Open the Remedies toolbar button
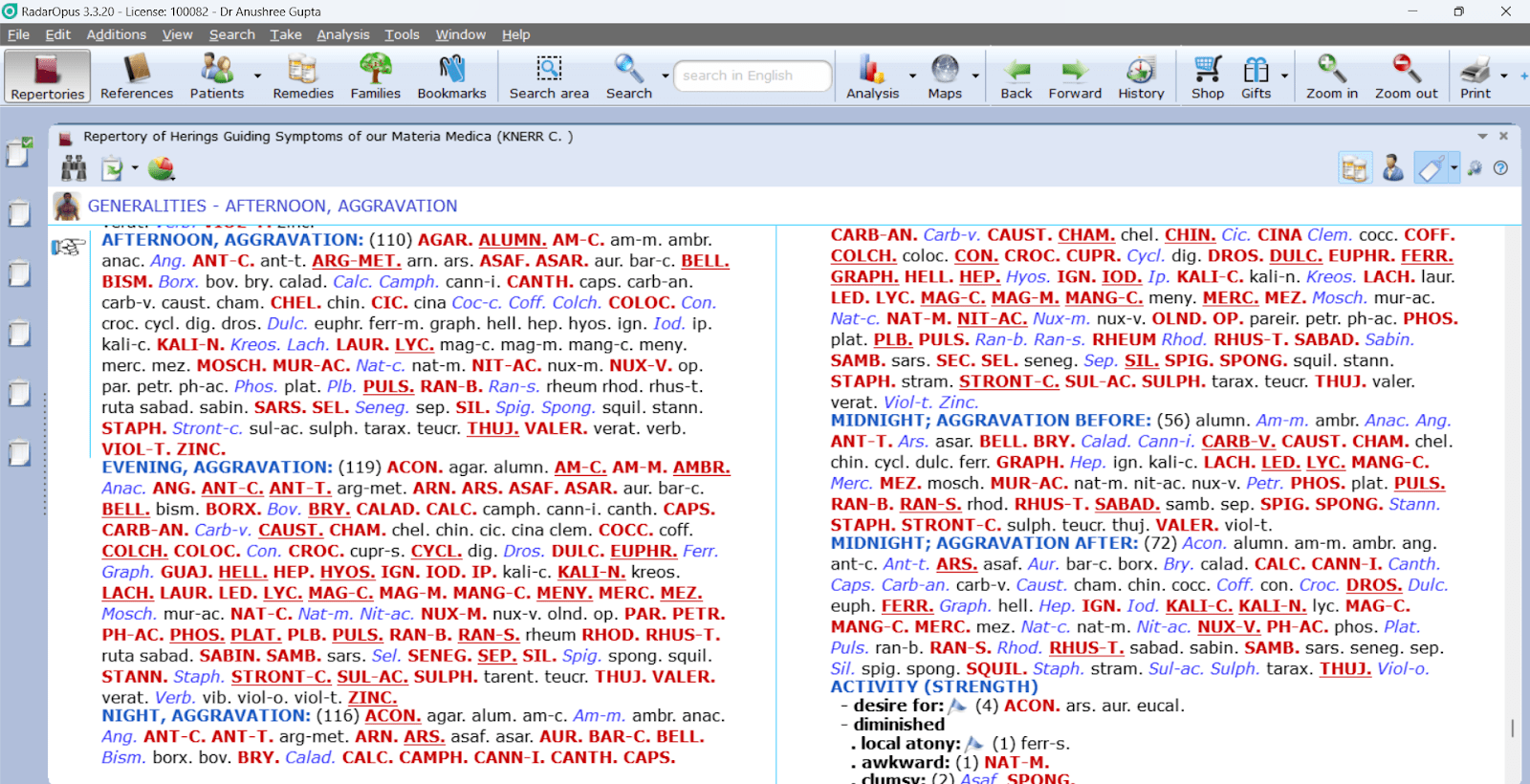Viewport: 1530px width, 784px height. point(302,76)
